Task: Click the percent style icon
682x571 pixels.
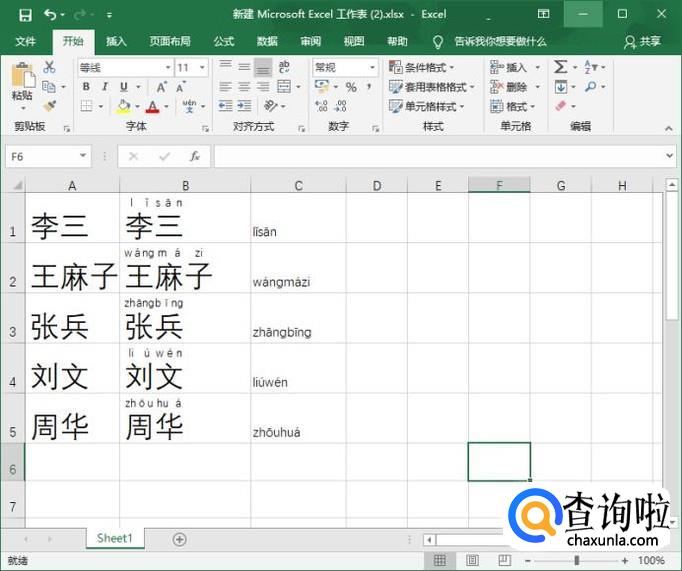Action: (351, 87)
